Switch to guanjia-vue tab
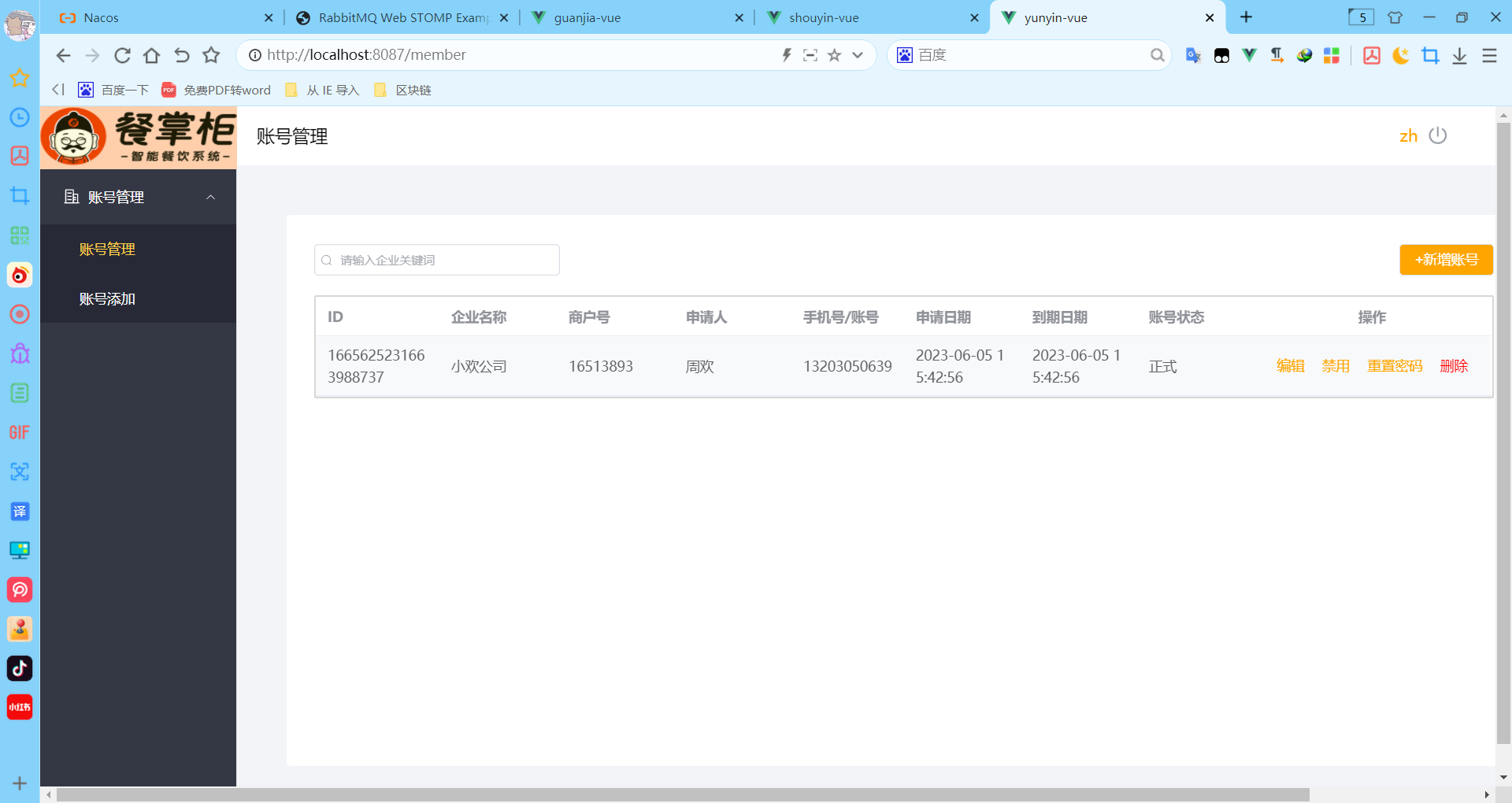This screenshot has height=803, width=1512. (x=636, y=17)
